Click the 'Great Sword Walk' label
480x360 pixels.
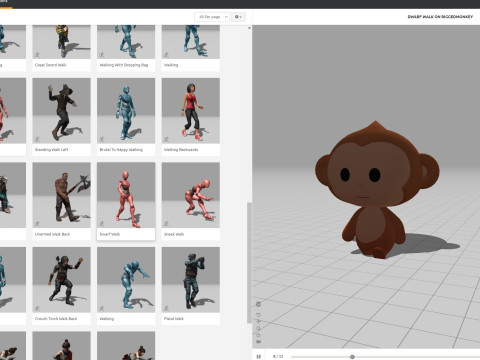point(51,65)
